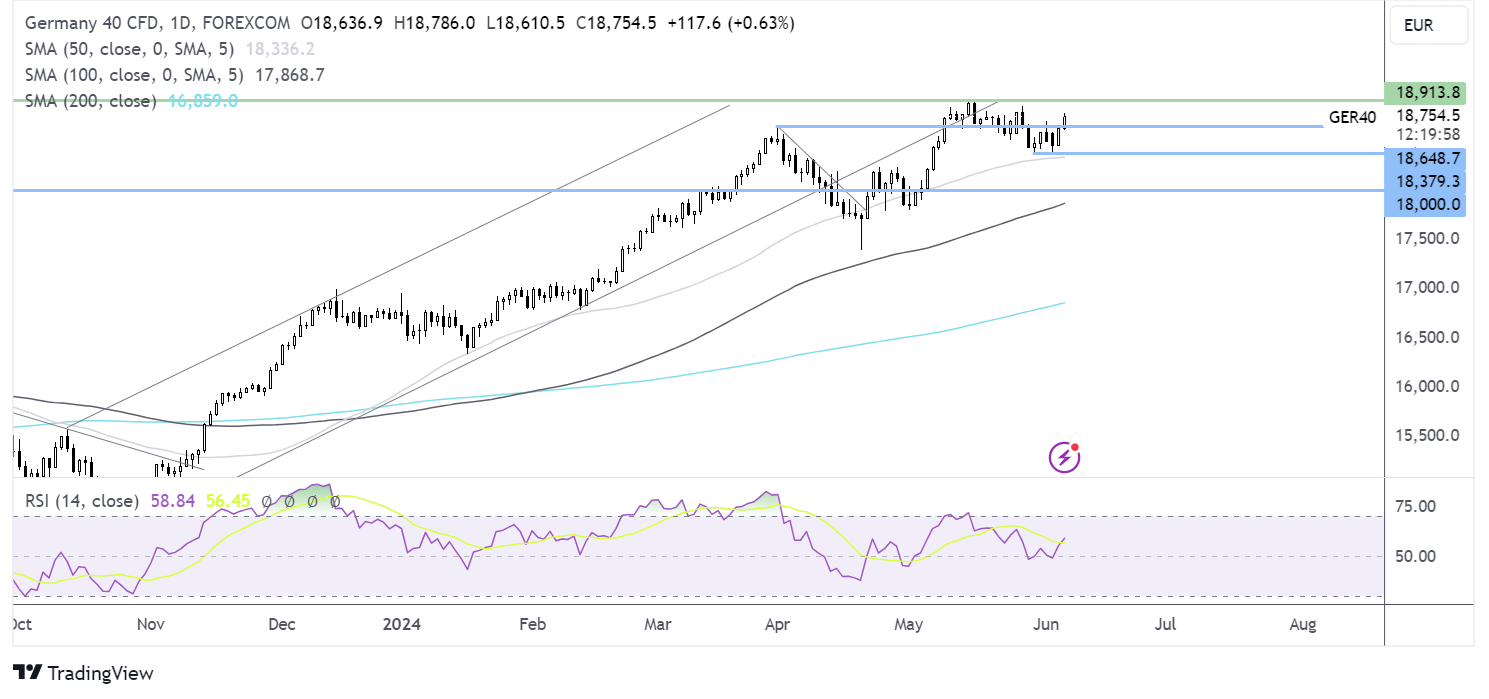The width and height of the screenshot is (1489, 699).
Task: Click the 18,379.3 blue price label
Action: 1425,181
